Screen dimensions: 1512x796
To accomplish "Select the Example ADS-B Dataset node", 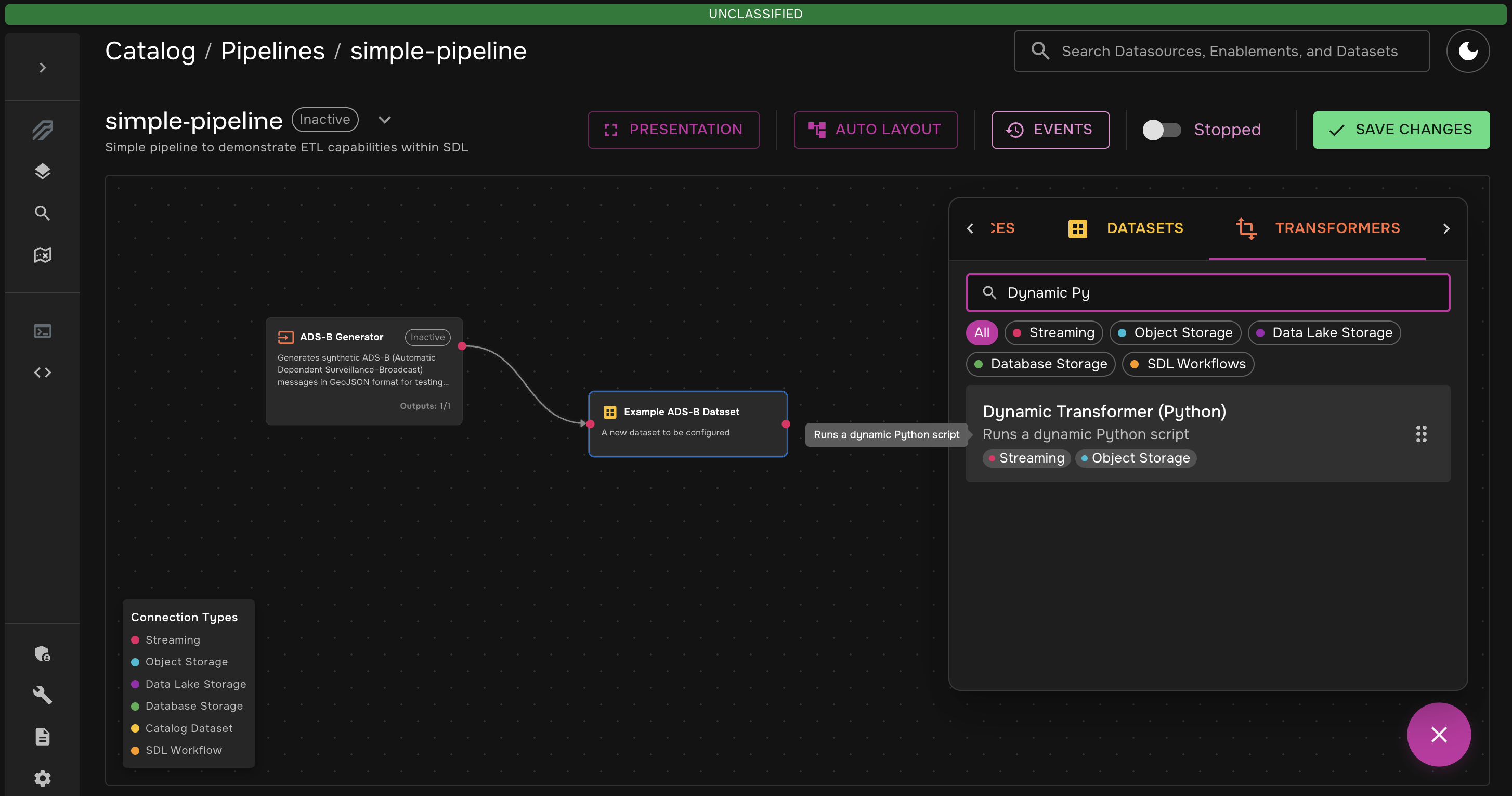I will click(688, 424).
